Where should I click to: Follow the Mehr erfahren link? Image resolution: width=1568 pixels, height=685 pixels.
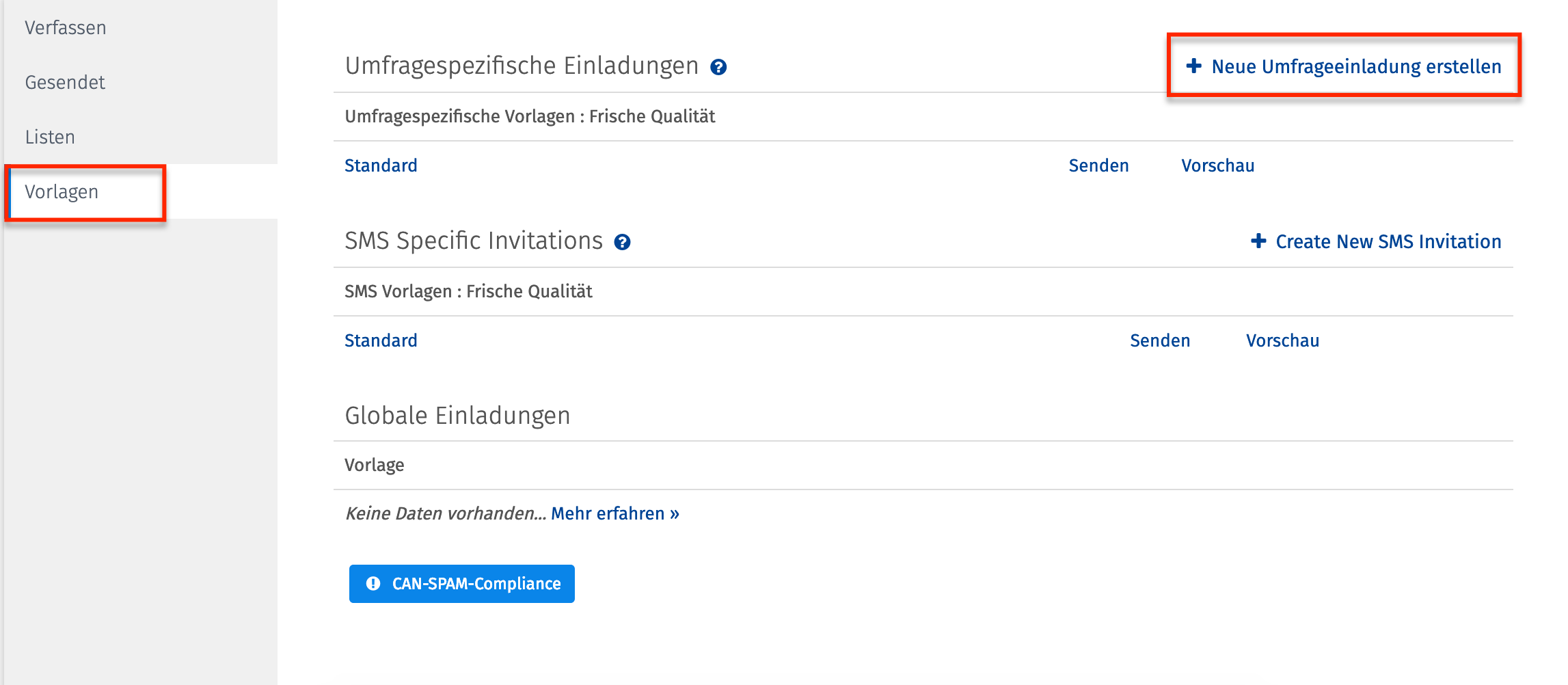[x=614, y=513]
